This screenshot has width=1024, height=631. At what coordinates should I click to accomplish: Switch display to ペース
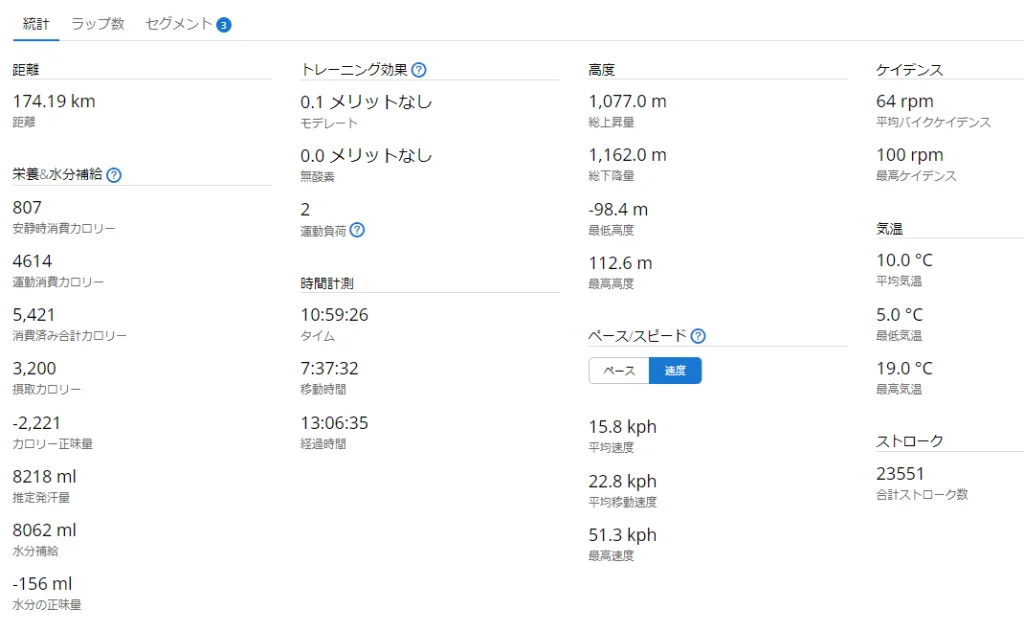point(619,371)
